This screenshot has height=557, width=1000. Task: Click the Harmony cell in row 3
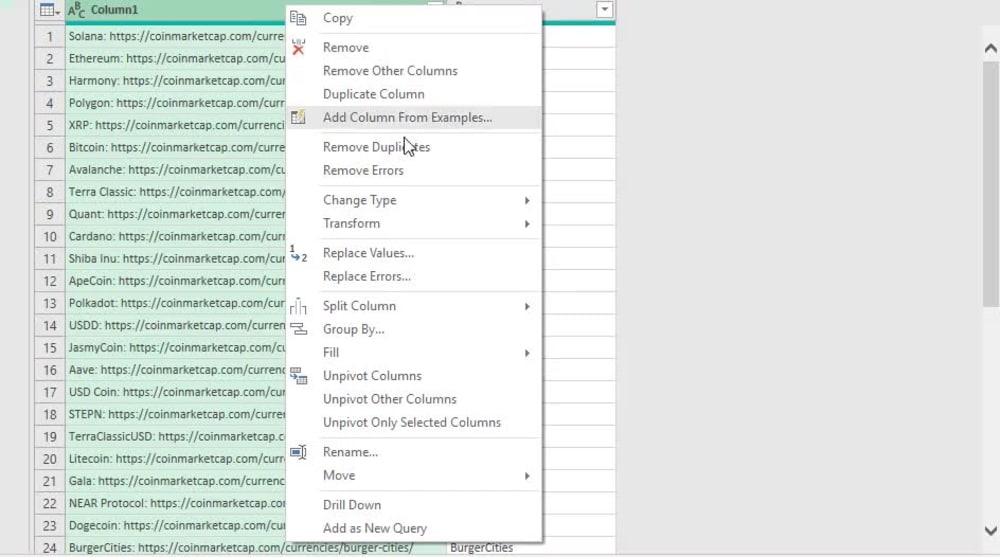175,80
